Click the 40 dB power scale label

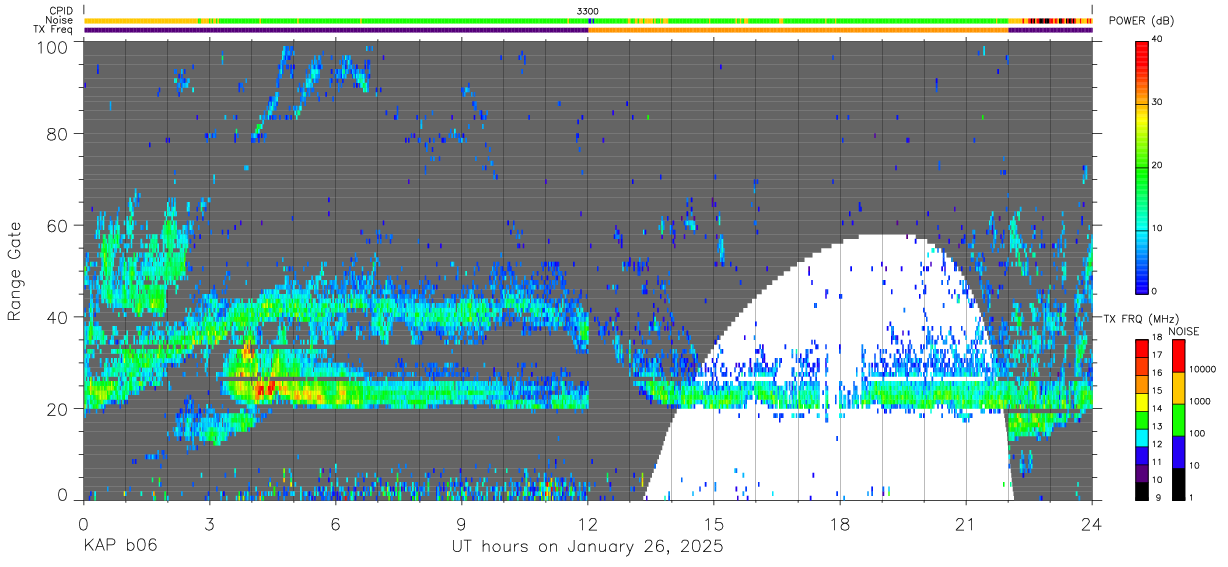tap(1159, 39)
